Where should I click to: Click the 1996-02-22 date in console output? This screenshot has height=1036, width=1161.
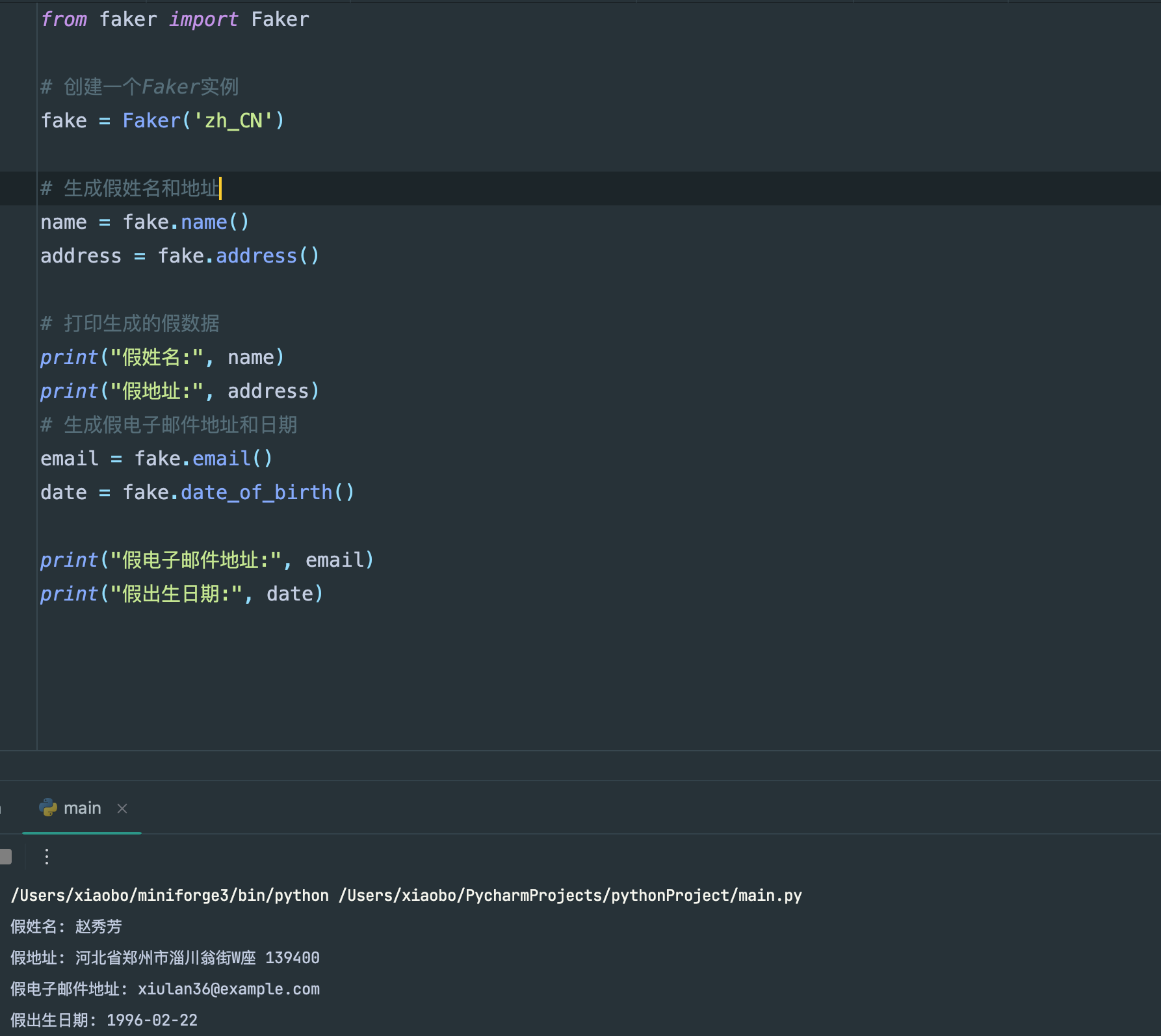coord(152,1020)
